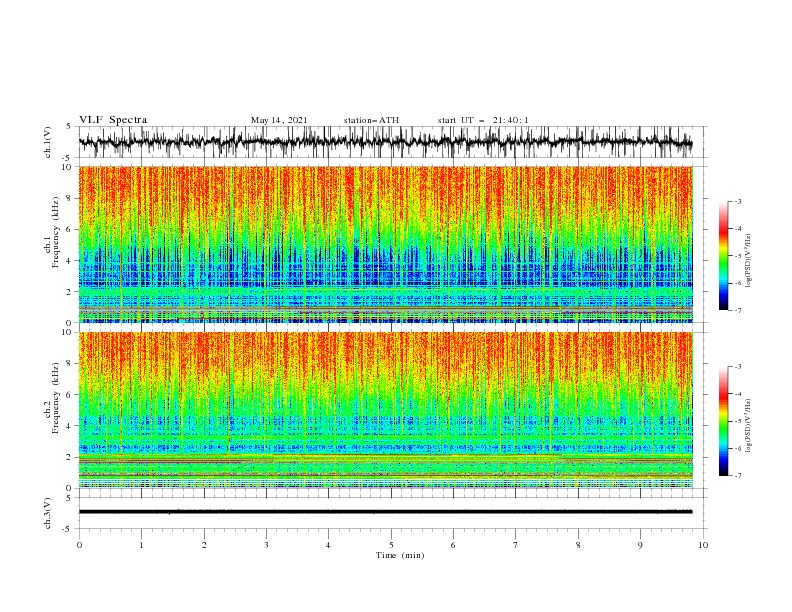
Task: Click the 'start UT = 21:40:1' label
Action: [483, 120]
